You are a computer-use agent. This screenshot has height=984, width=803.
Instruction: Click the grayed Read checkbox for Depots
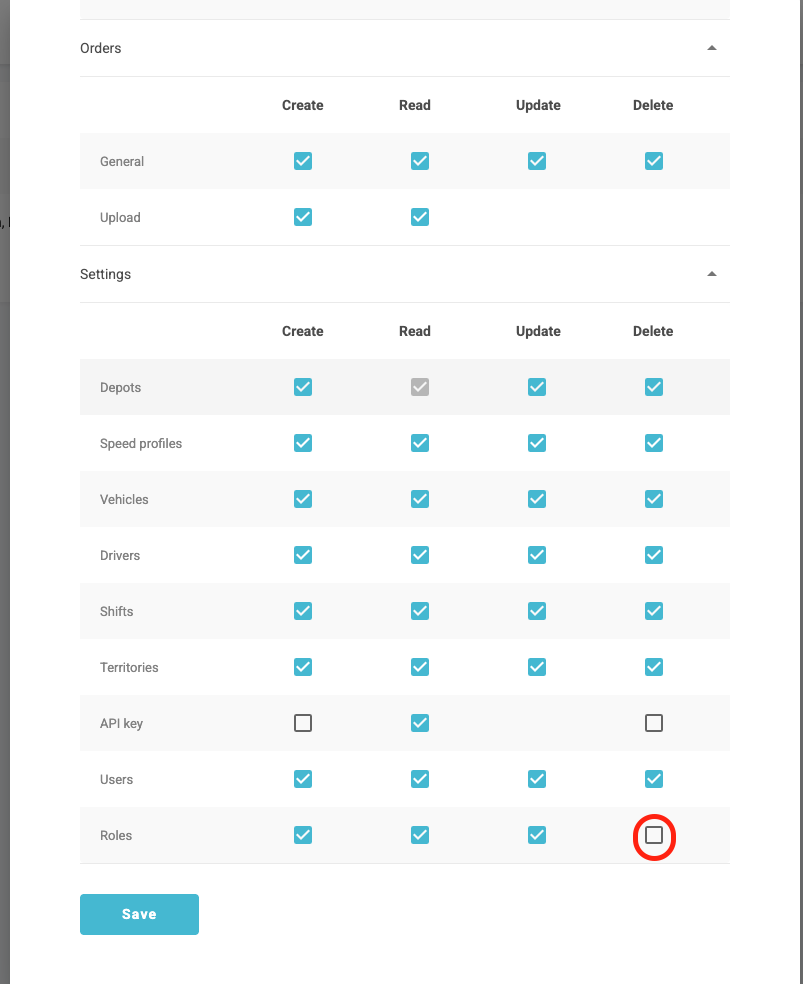pyautogui.click(x=420, y=387)
